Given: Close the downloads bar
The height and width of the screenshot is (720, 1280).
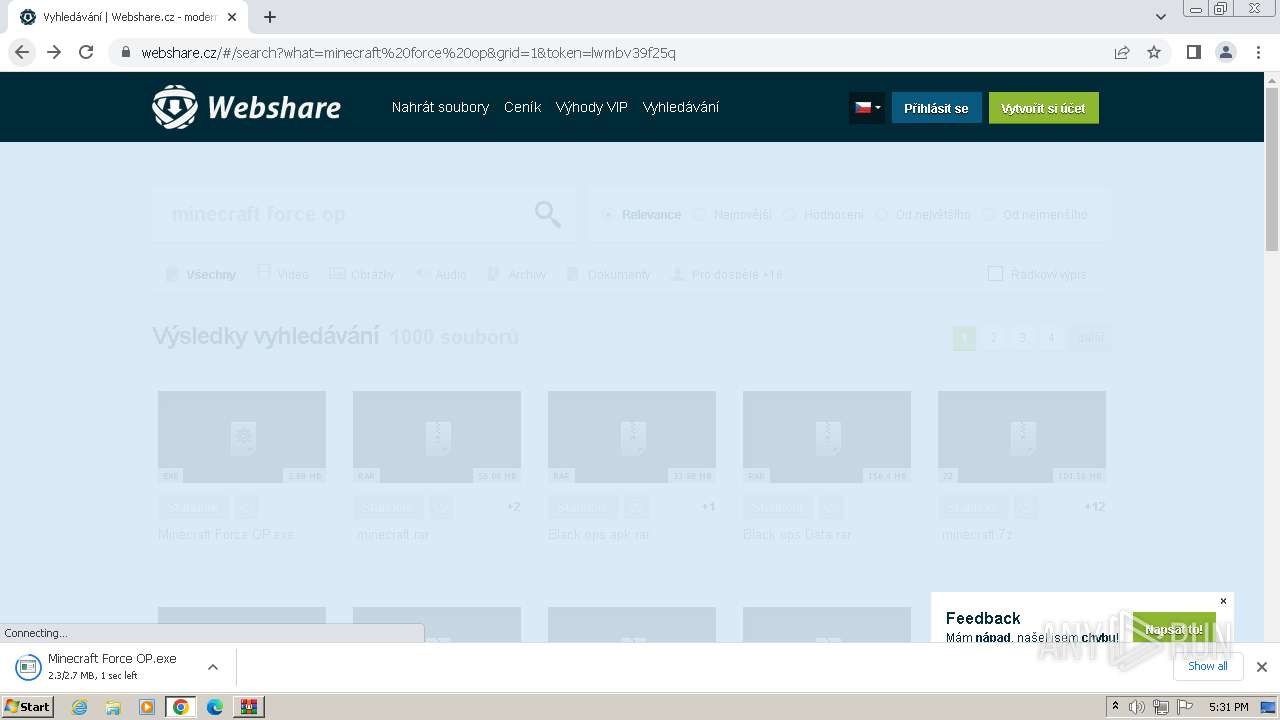Looking at the screenshot, I should point(1262,667).
